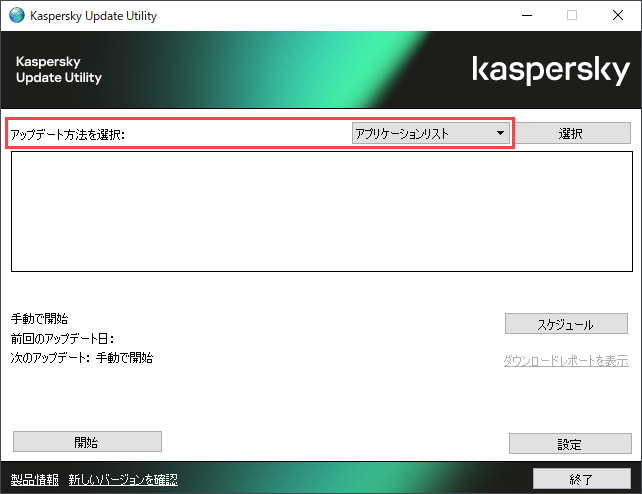Click the 新しいバージョンを確認 link
This screenshot has height=494, width=642.
tap(123, 479)
